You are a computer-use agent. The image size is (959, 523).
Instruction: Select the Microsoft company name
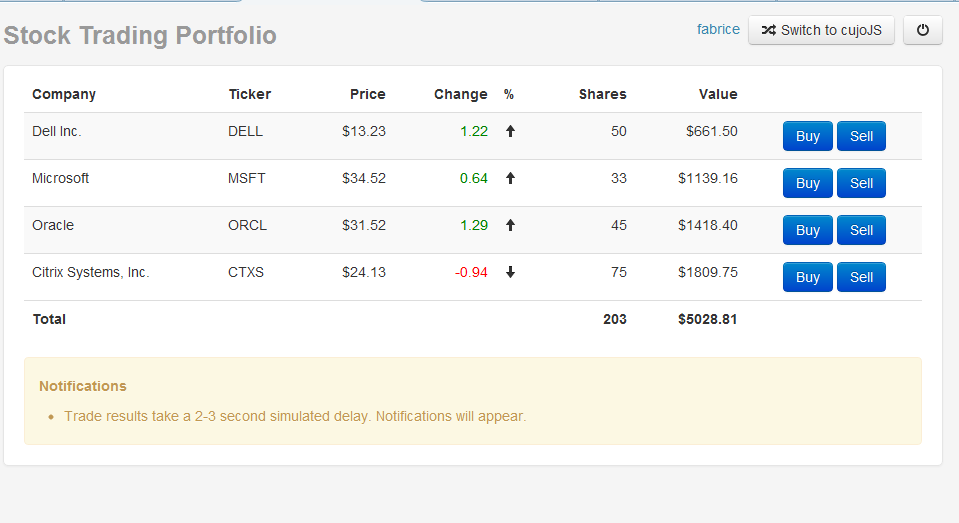point(61,178)
